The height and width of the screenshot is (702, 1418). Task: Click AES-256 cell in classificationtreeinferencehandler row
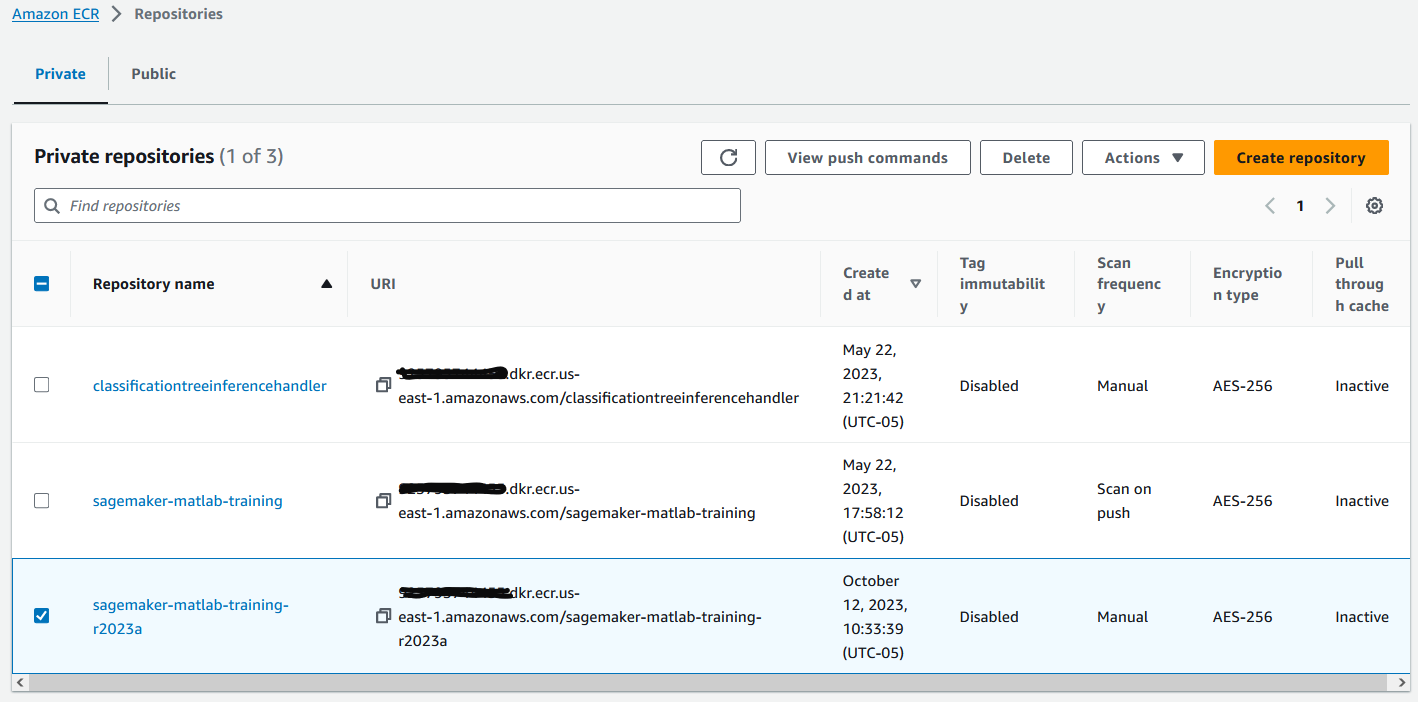pos(1243,385)
